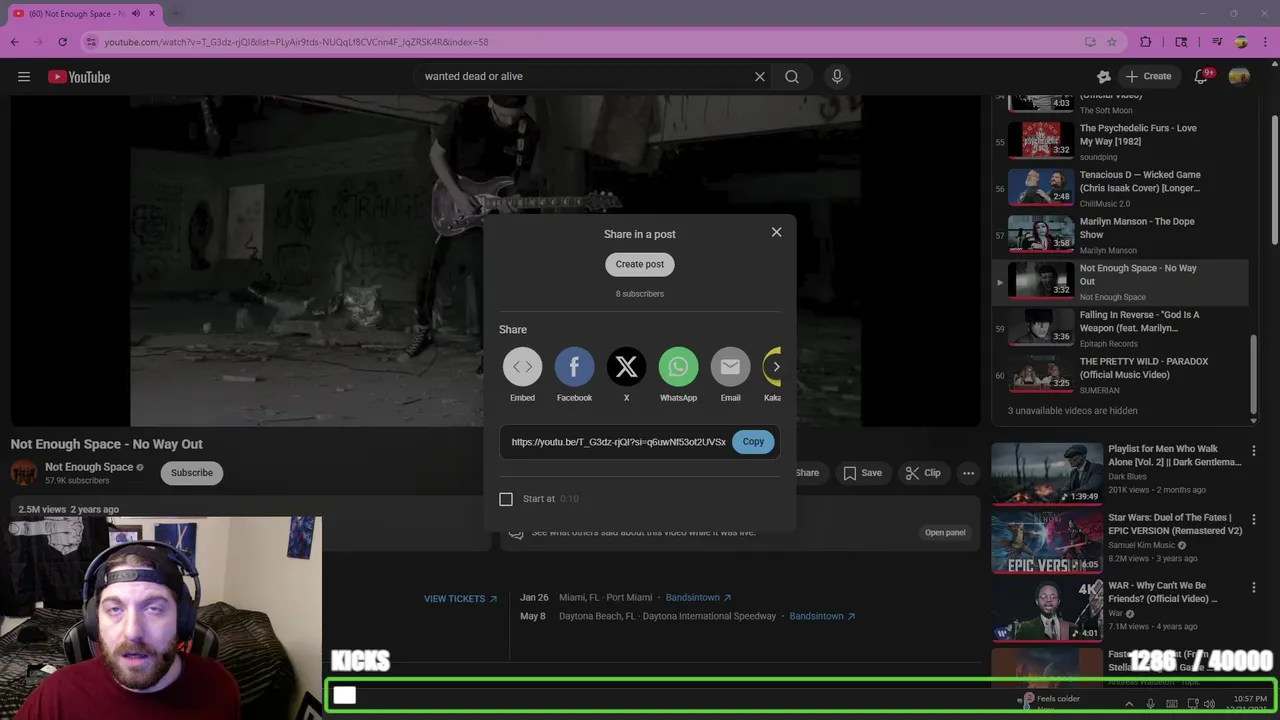Open YouTube hamburger guide menu
Image resolution: width=1280 pixels, height=720 pixels.
tap(24, 77)
